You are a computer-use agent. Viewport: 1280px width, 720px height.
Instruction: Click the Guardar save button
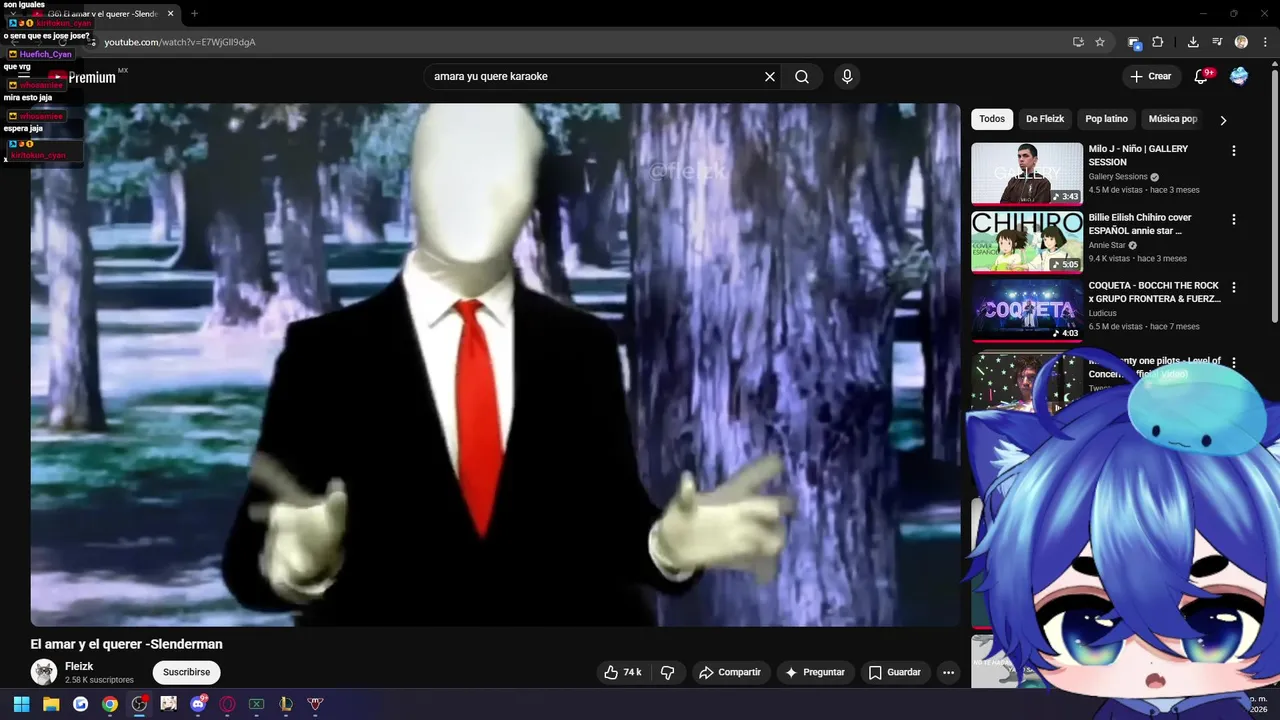[894, 672]
